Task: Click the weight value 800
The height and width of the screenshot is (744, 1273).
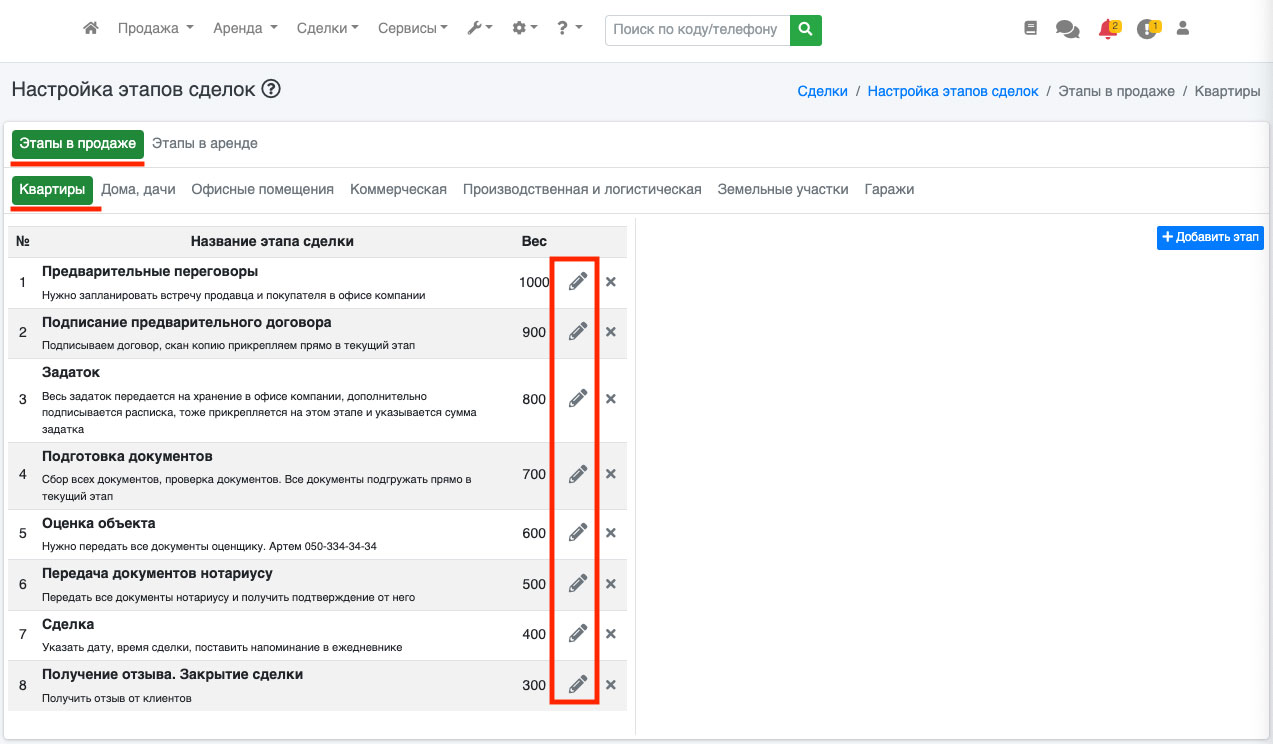Action: tap(534, 399)
